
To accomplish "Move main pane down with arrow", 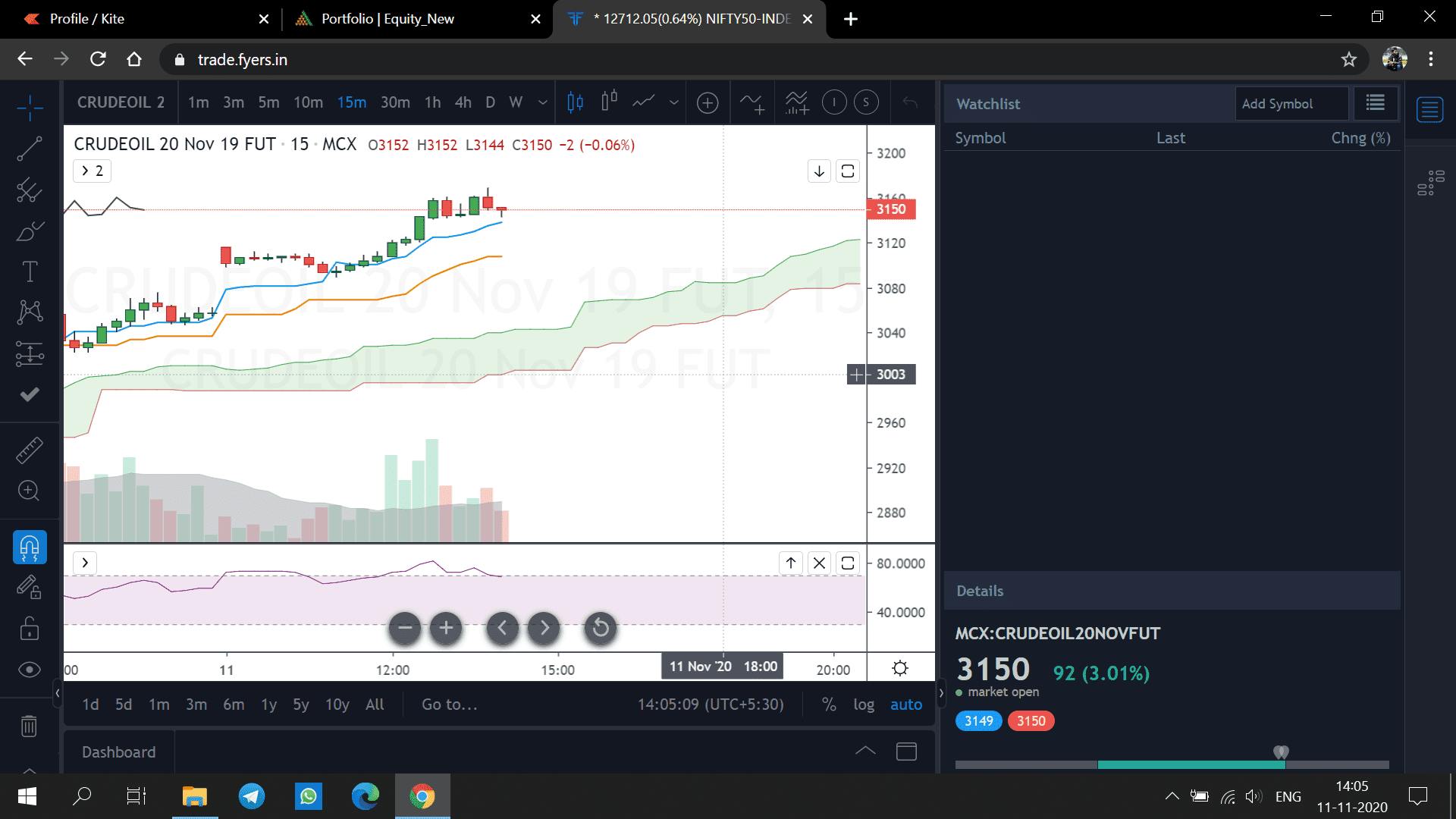I will (819, 171).
